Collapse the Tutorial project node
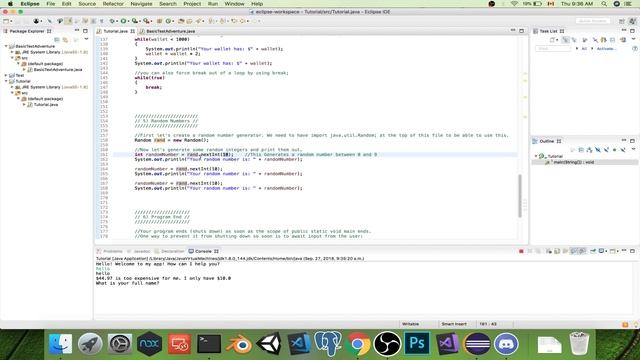The height and width of the screenshot is (360, 640). pyautogui.click(x=6, y=81)
